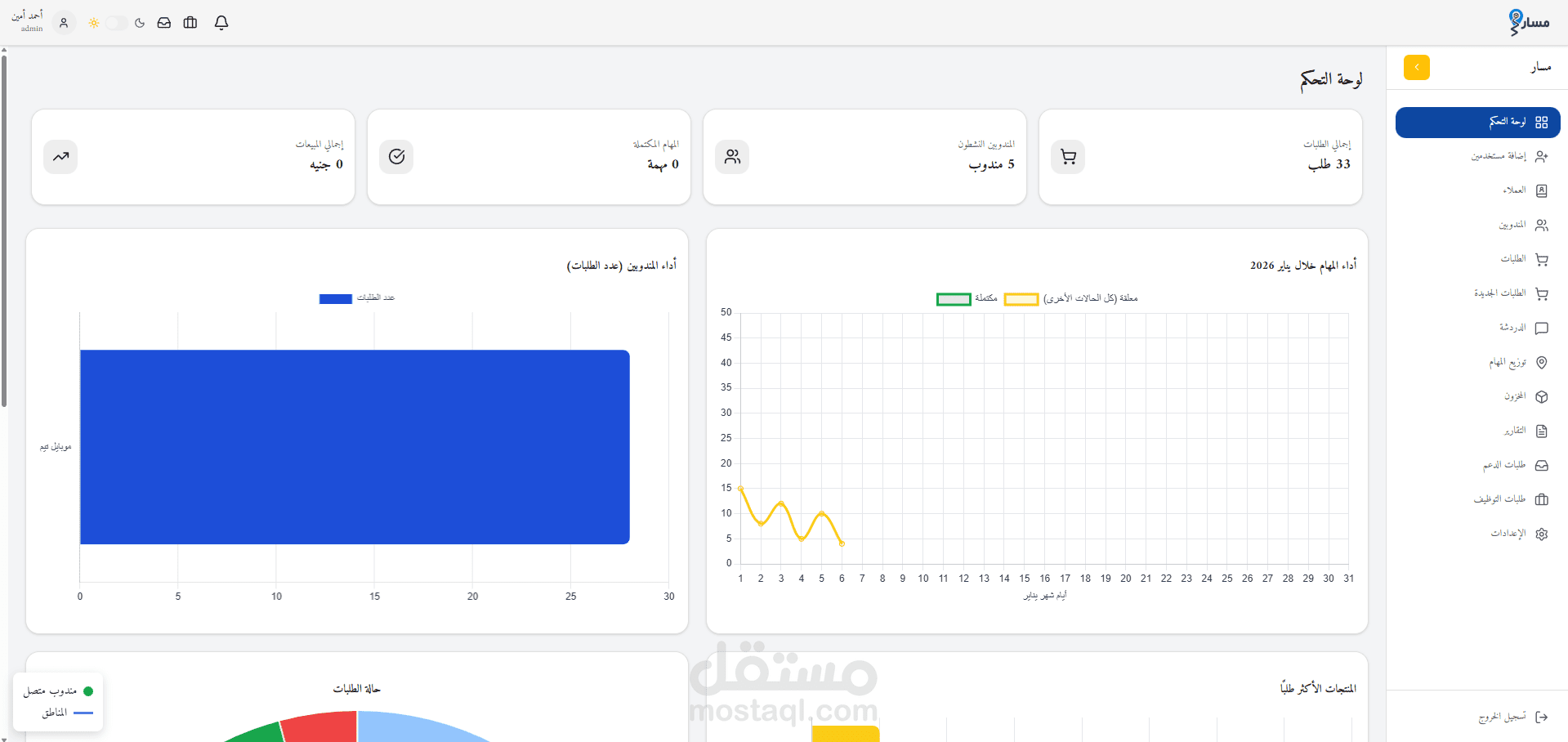Viewport: 1568px width, 742px height.
Task: Click line chart point at day 6
Action: pyautogui.click(x=842, y=543)
